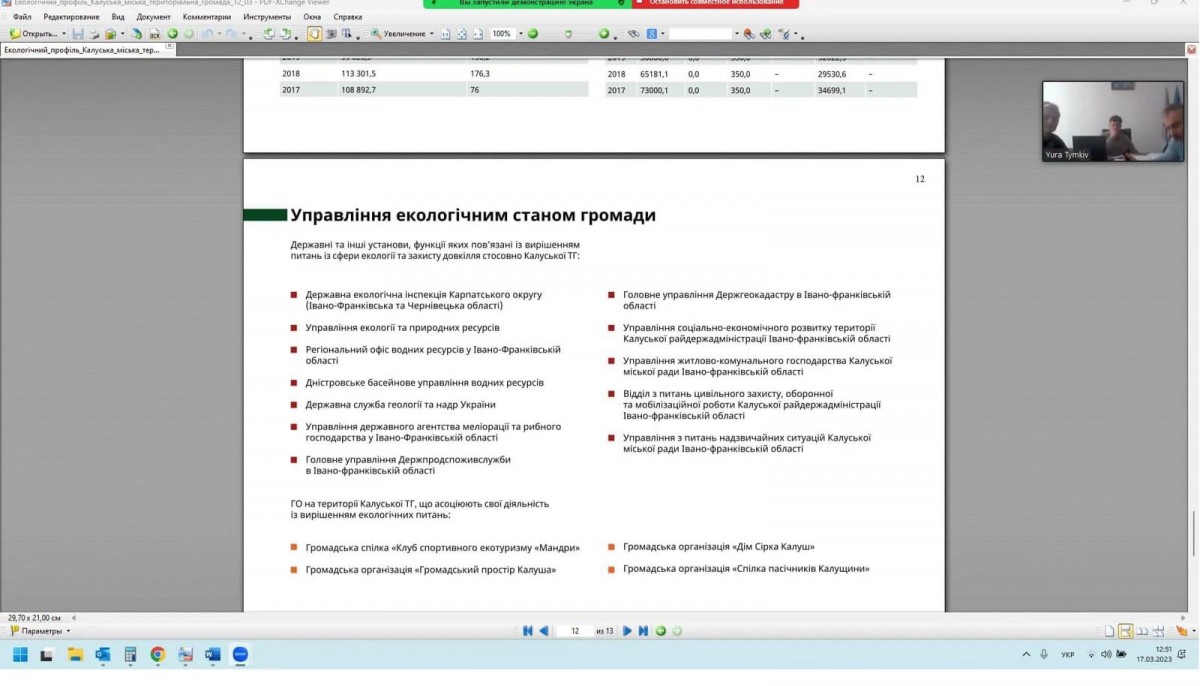Screen dimensions: 1200x686
Task: Open the Инструменты menu
Action: 267,17
